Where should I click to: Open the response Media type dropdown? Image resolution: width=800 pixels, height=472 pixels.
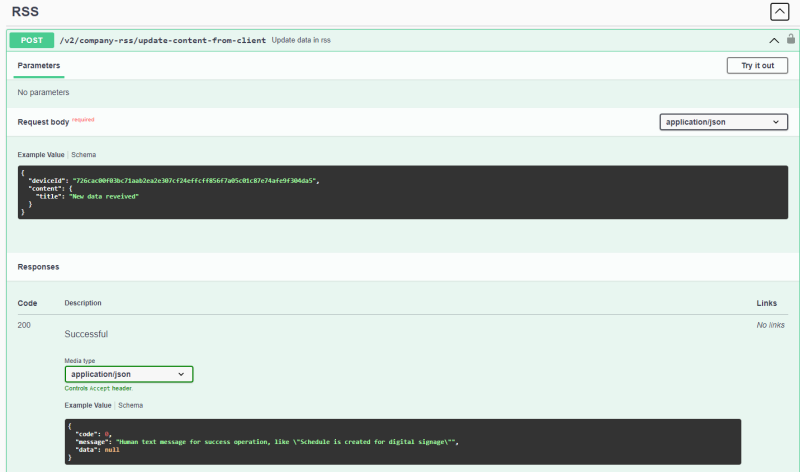coord(129,374)
